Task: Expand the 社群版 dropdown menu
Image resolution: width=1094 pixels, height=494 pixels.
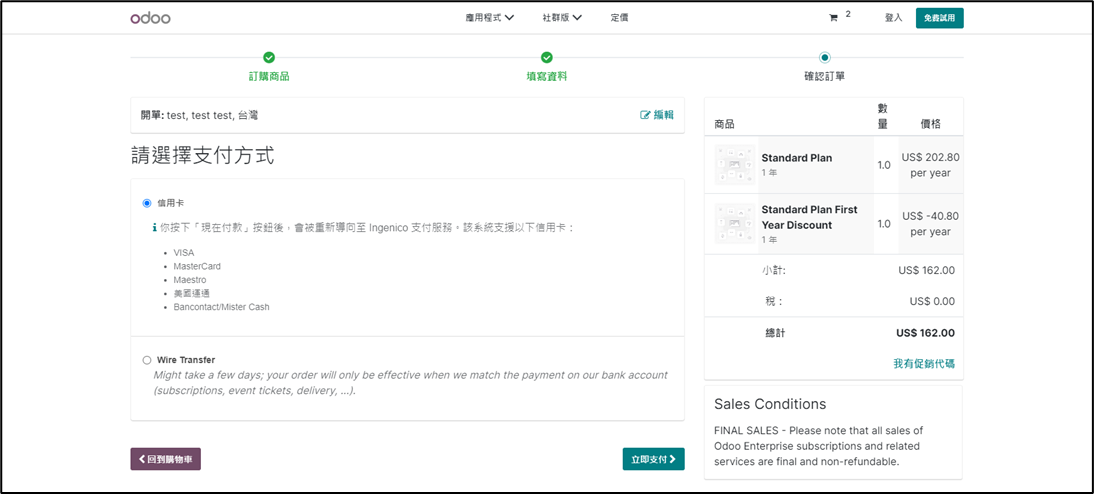Action: click(x=562, y=18)
